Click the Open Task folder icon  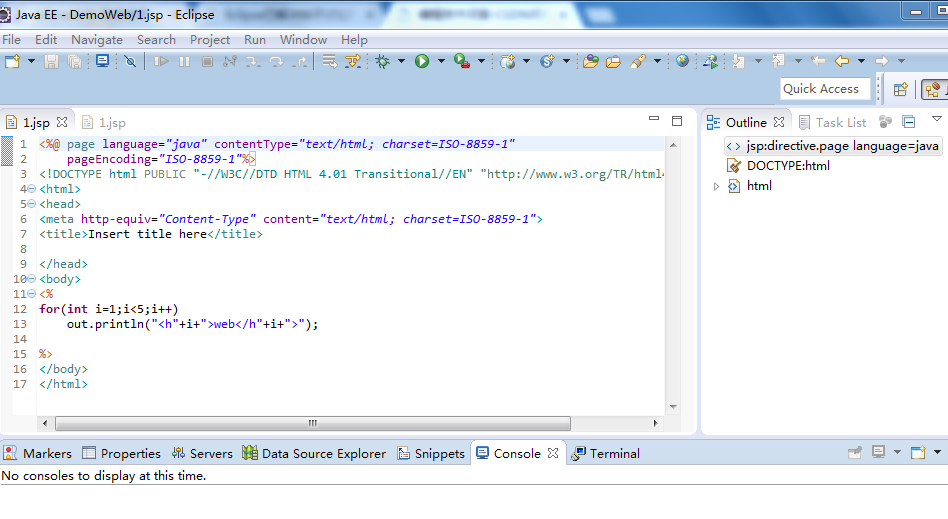click(613, 61)
